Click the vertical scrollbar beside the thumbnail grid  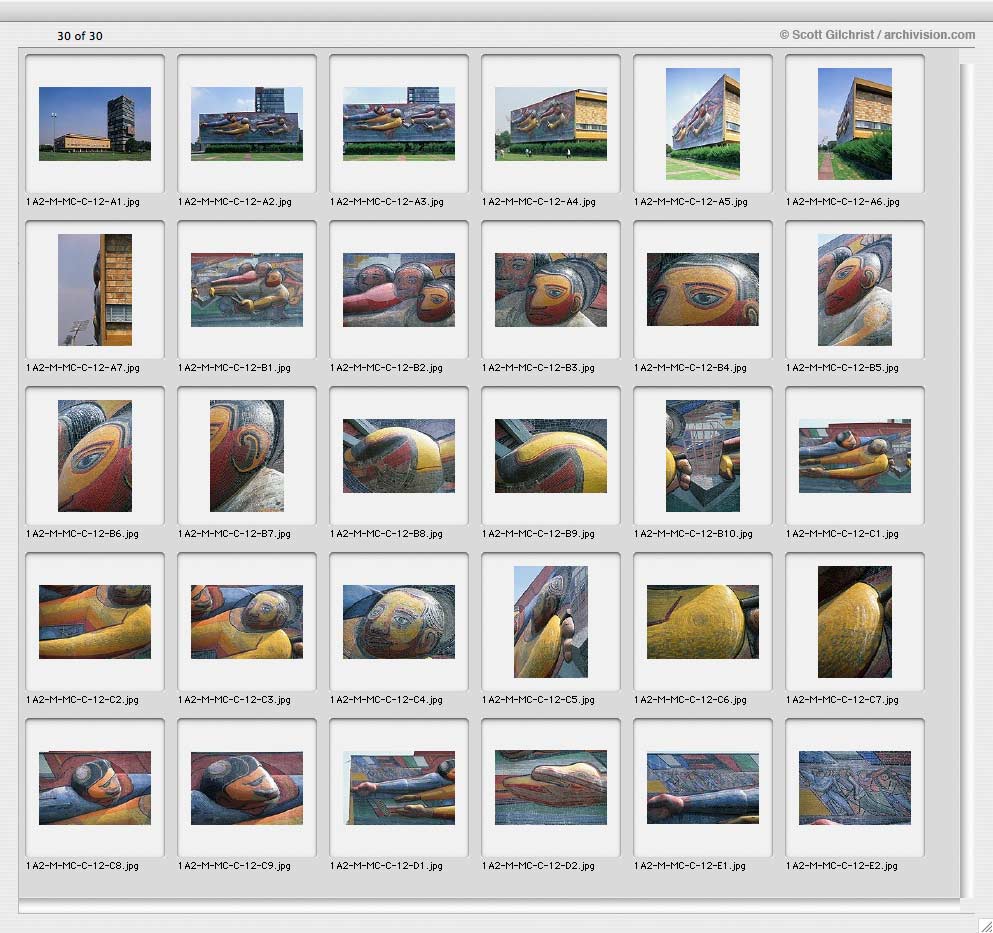point(966,480)
